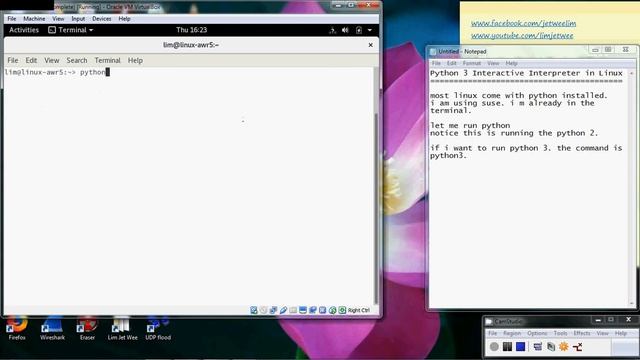Open Notepad File menu
Screen dimensions: 640x360
pos(436,63)
